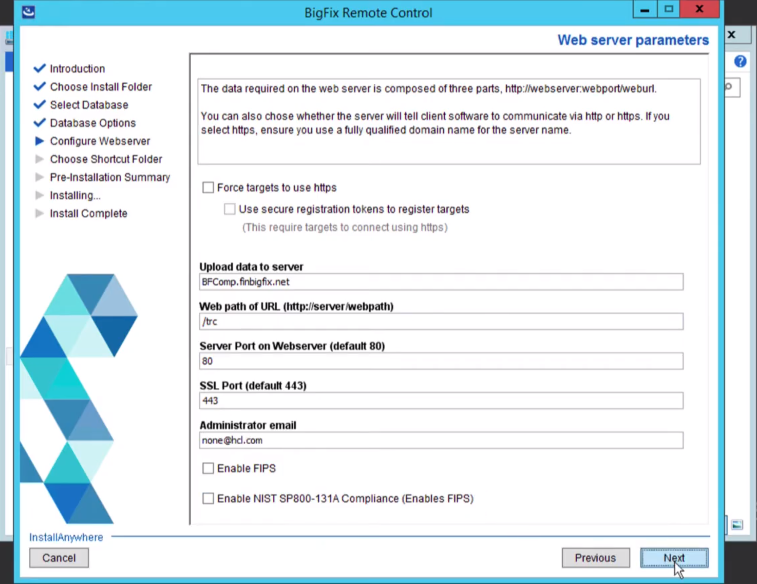Select the Database Options step in sidebar
Viewport: 757px width, 584px height.
[x=92, y=123]
